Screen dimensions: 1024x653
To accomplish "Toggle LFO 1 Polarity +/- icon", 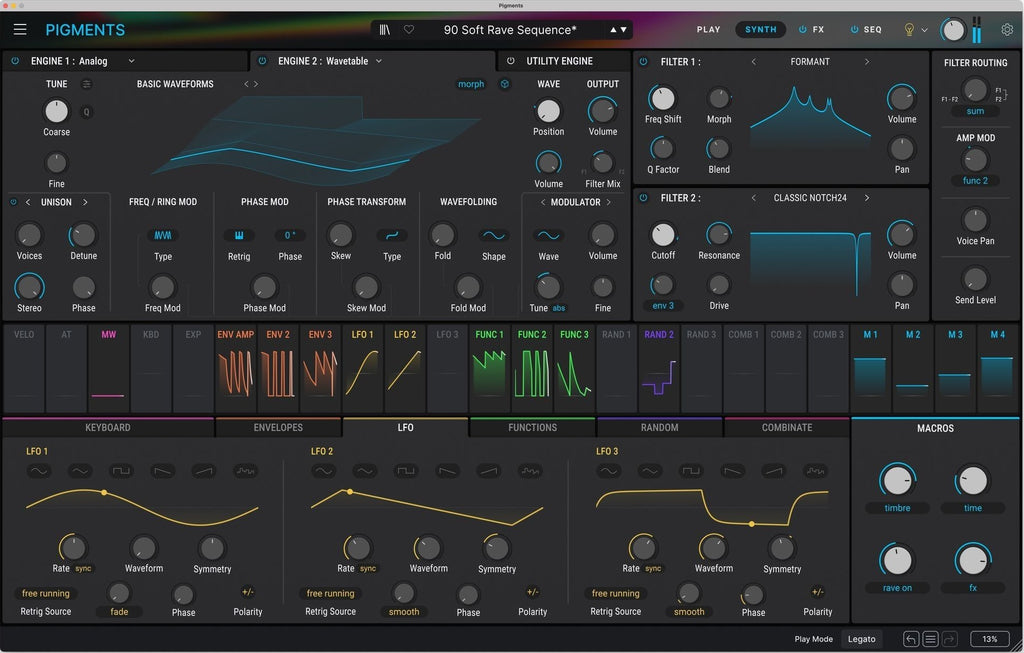I will coord(248,592).
